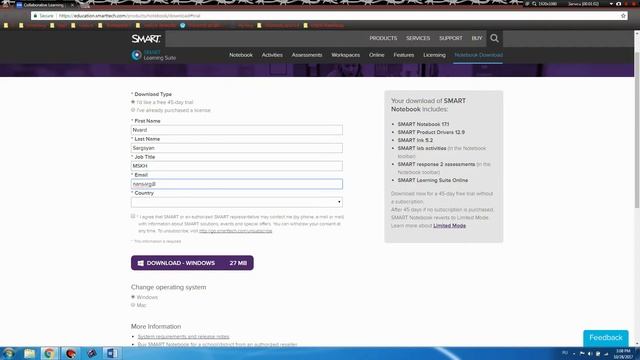Select I've already purchased a license
The height and width of the screenshot is (360, 640).
click(x=133, y=110)
